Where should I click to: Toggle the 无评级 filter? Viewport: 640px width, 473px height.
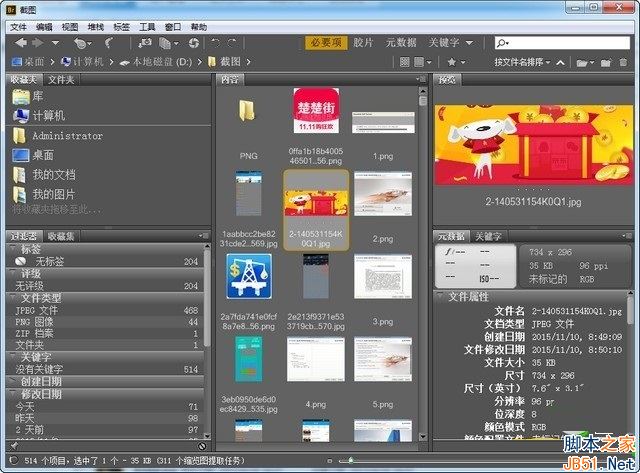105,286
